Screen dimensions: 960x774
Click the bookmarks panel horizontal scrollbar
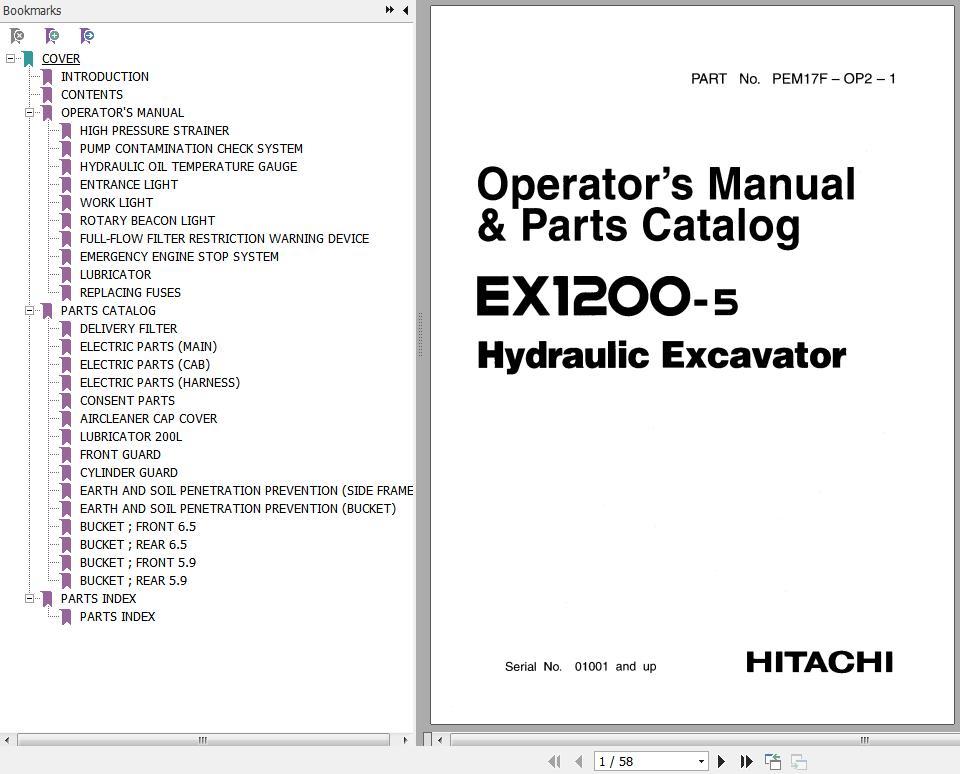point(203,740)
